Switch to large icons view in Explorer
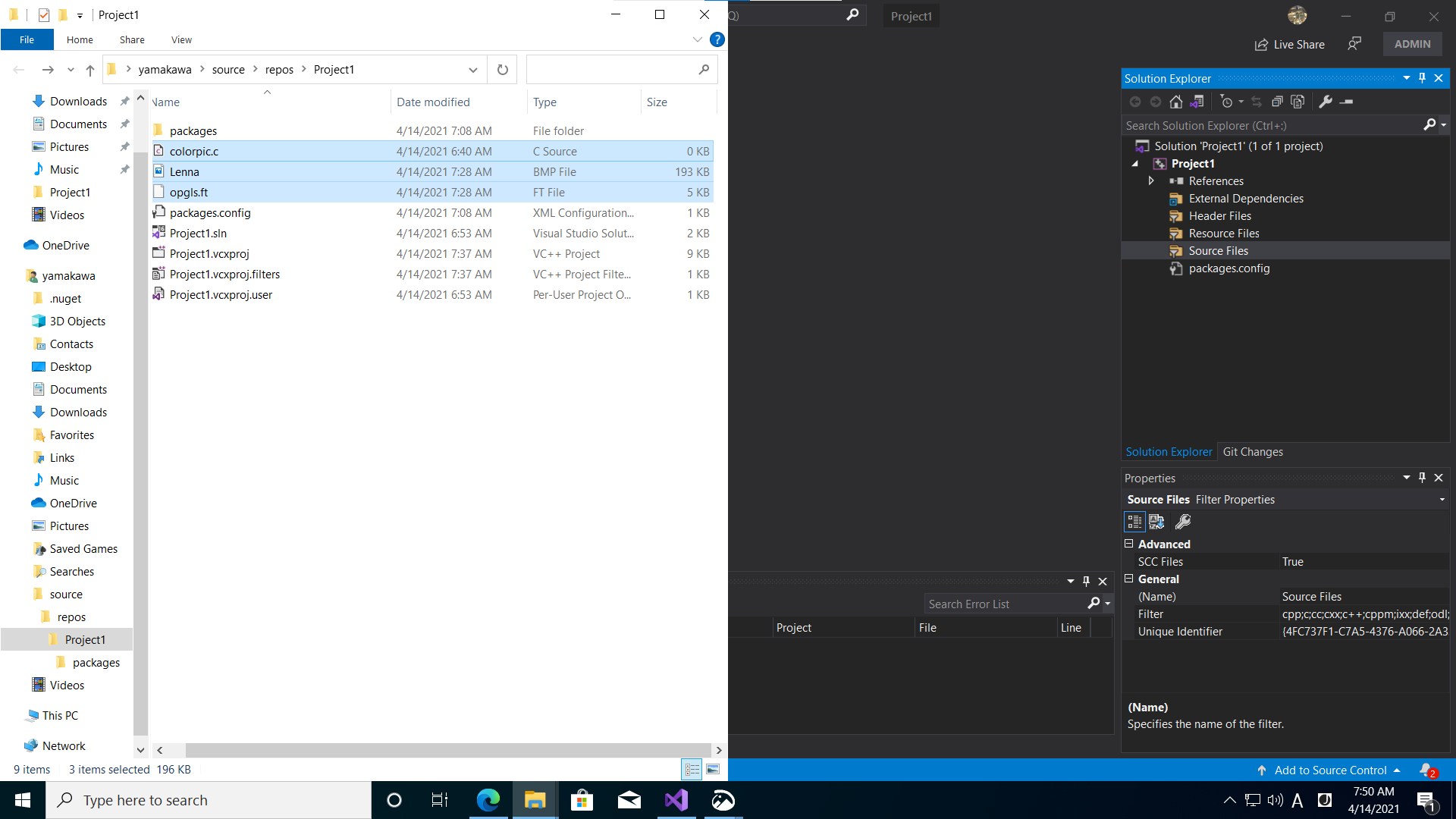 click(713, 770)
